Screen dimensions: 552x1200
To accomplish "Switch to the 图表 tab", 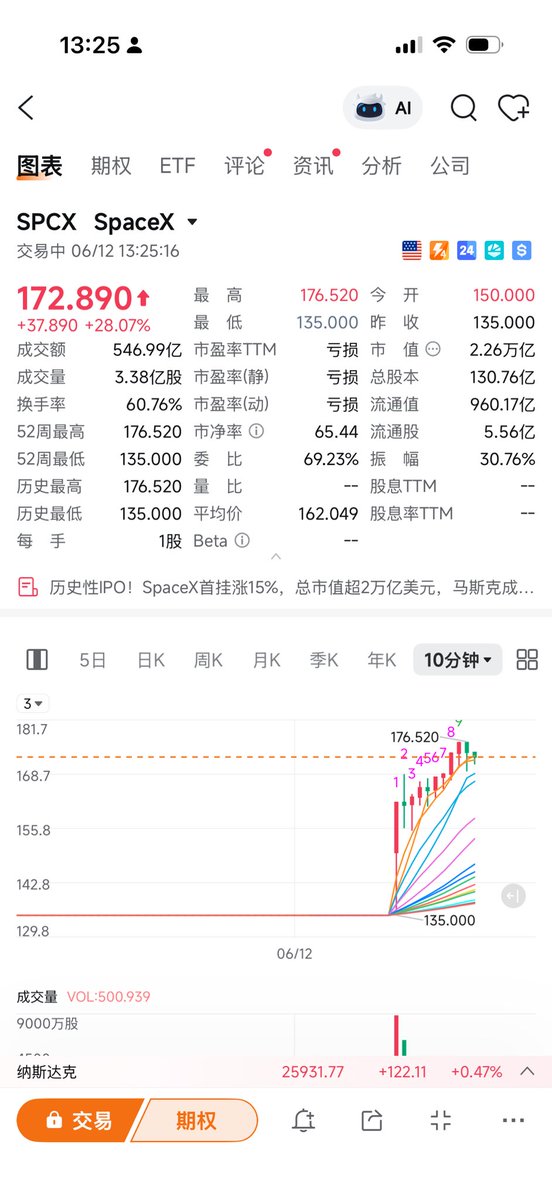I will [x=40, y=166].
